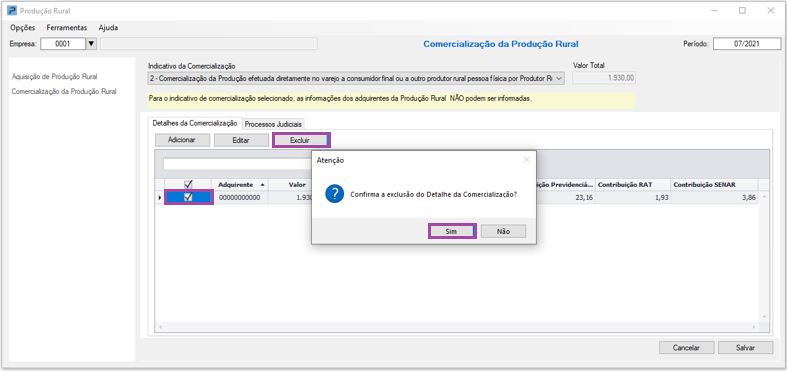The width and height of the screenshot is (787, 371).
Task: Click the RAT cell with value 1,93
Action: [632, 197]
